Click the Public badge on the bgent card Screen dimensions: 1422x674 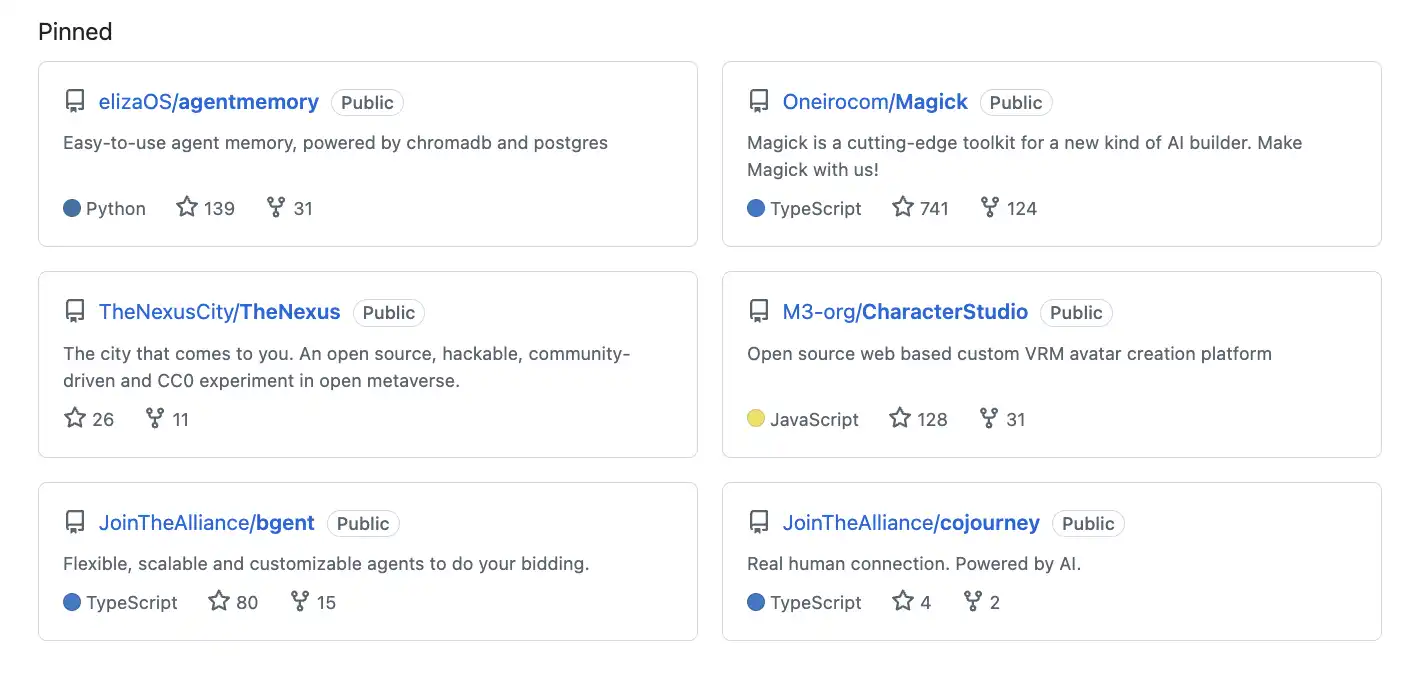[x=363, y=522]
